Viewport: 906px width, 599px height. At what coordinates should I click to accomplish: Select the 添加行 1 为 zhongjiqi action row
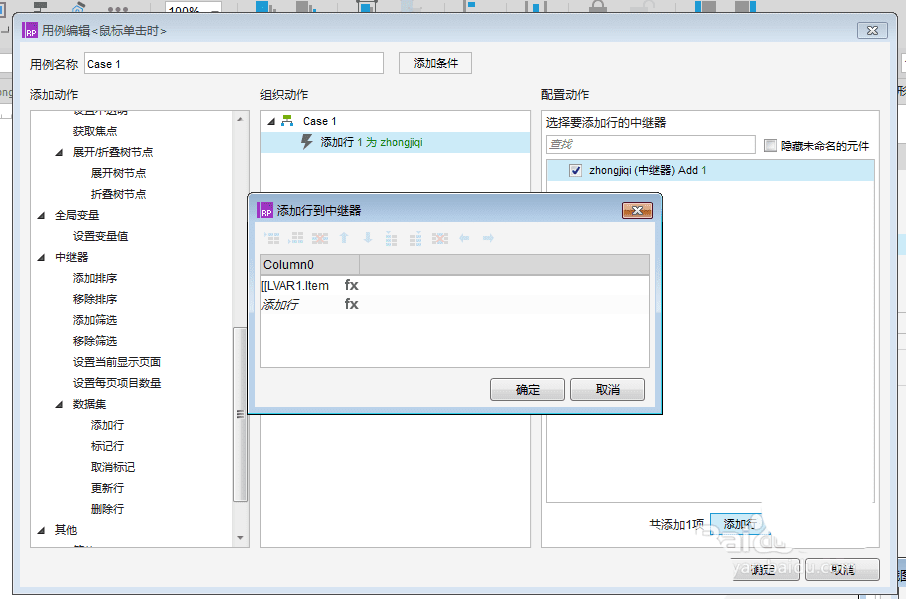(395, 142)
